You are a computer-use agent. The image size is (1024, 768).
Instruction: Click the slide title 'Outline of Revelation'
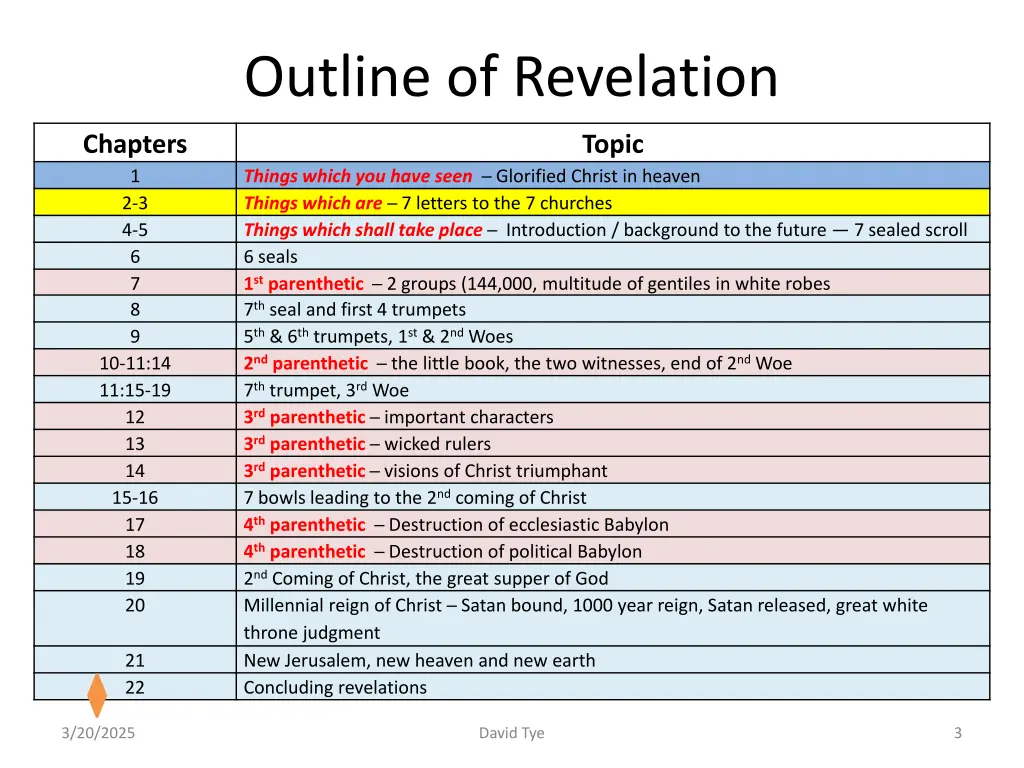[x=511, y=77]
